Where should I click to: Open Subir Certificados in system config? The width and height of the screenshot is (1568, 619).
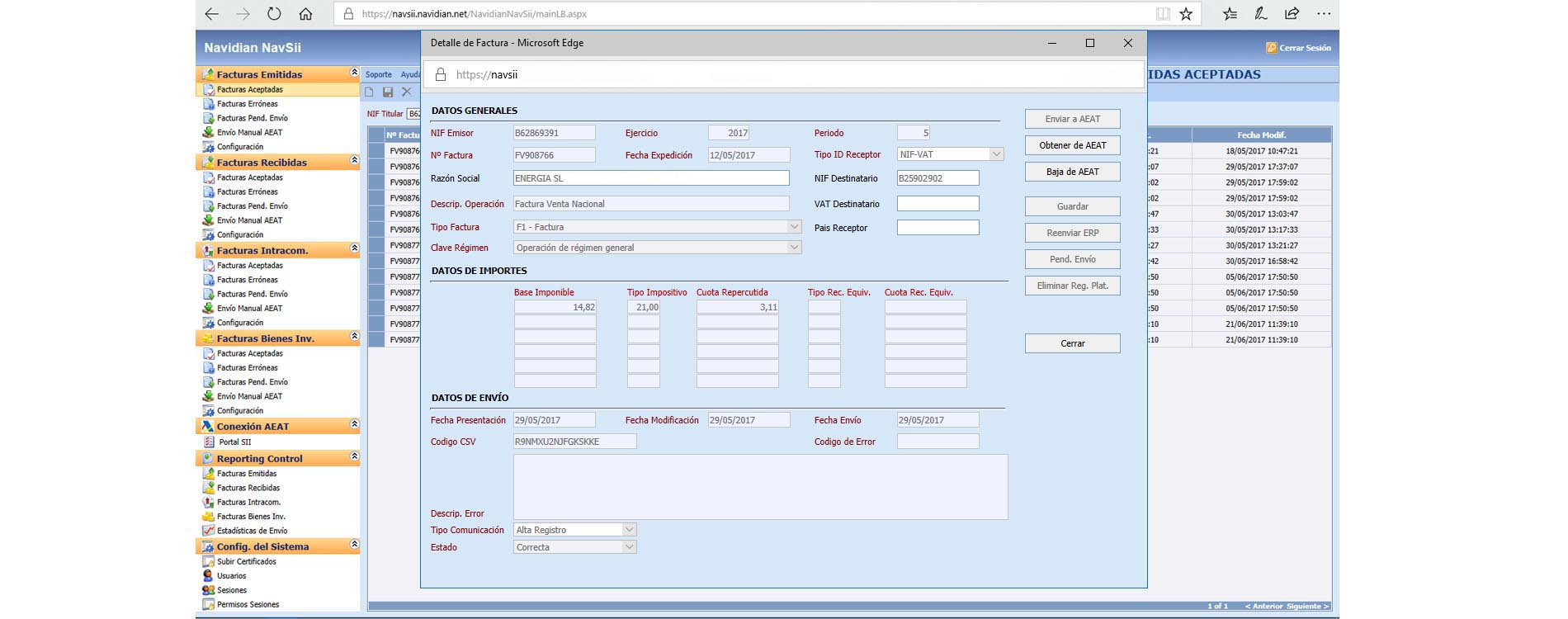tap(246, 561)
